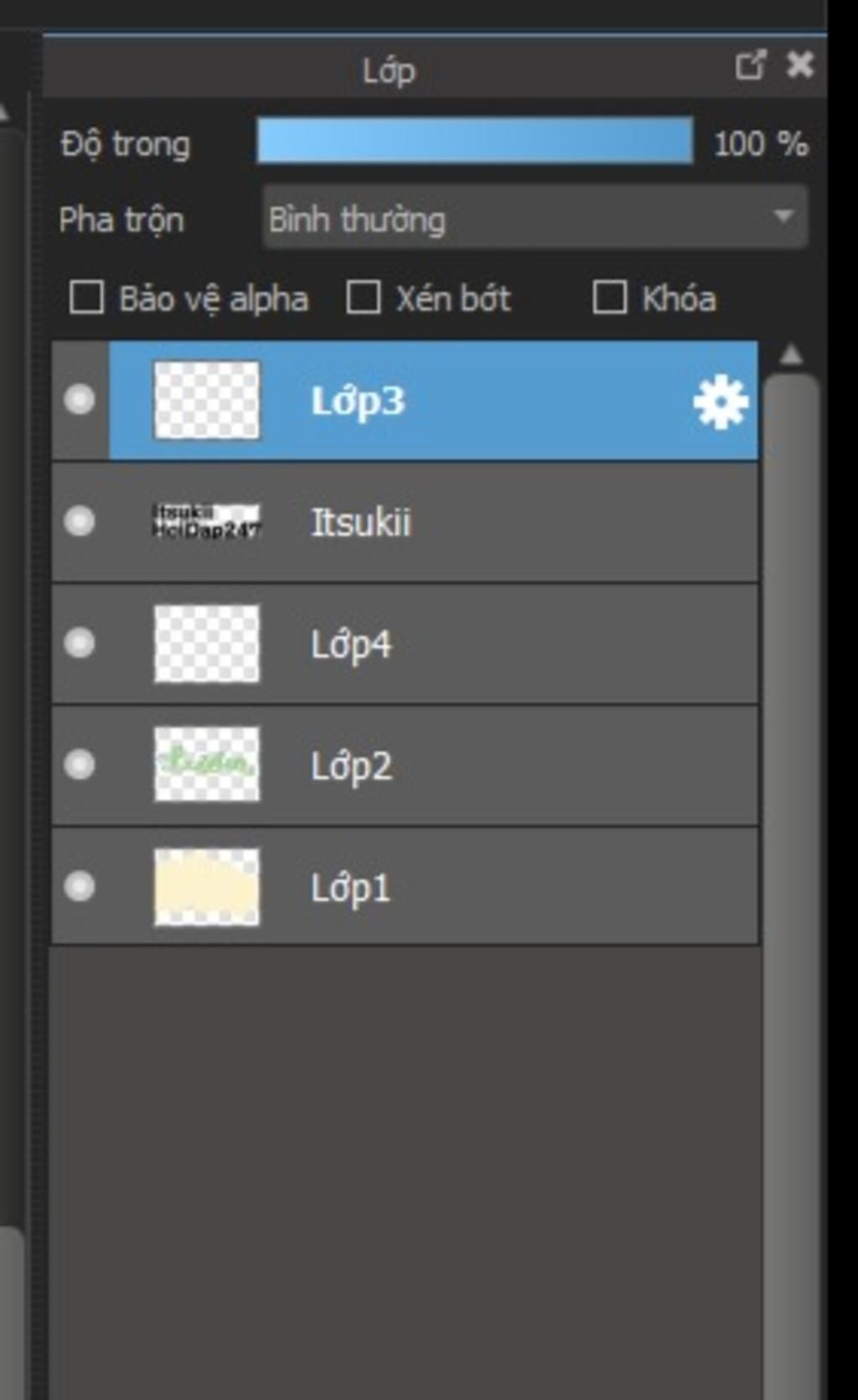Click the Itsukii layer thumbnail
The image size is (858, 1400).
click(207, 521)
